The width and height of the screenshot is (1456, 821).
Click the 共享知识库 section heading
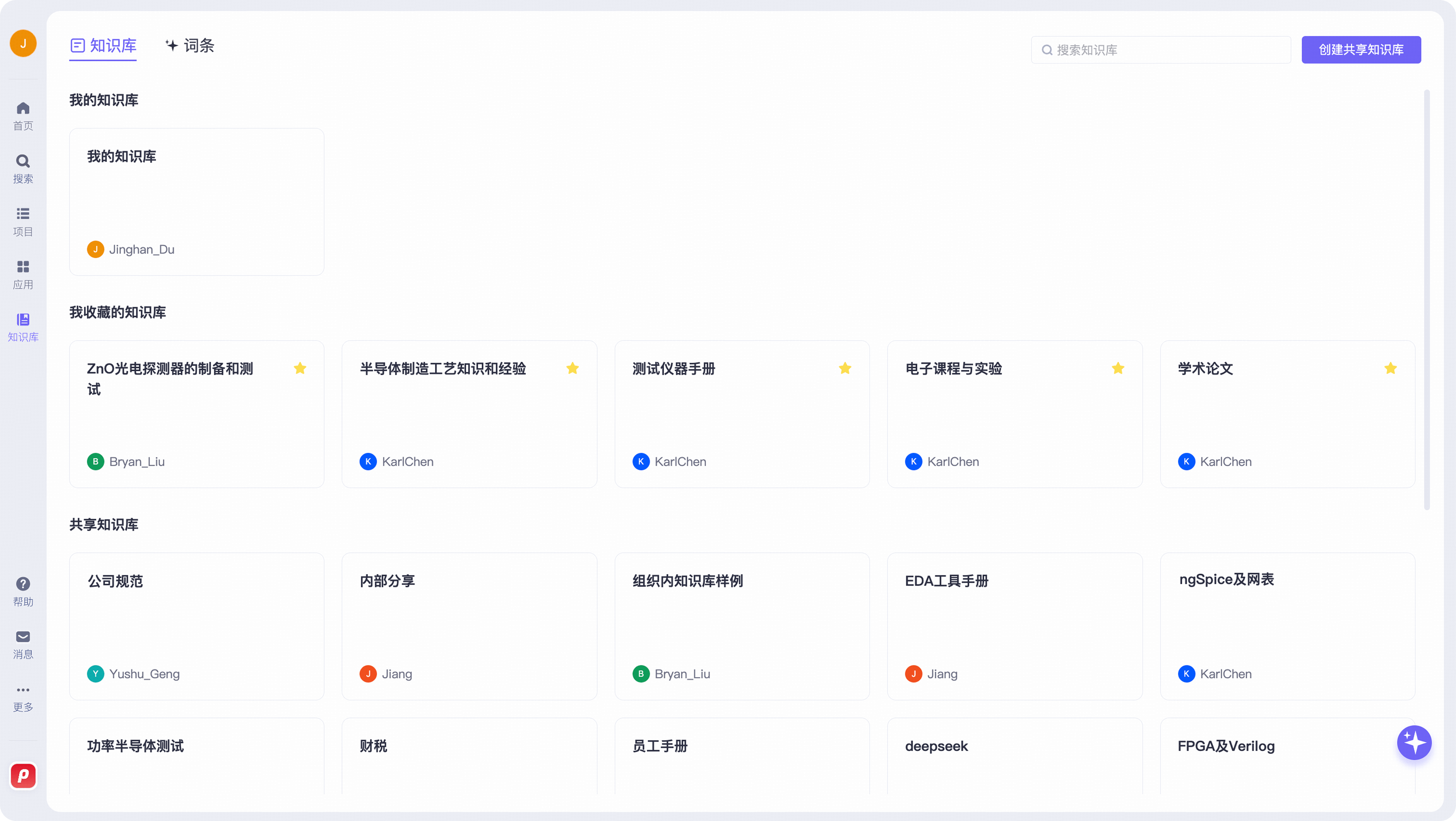[x=104, y=525]
